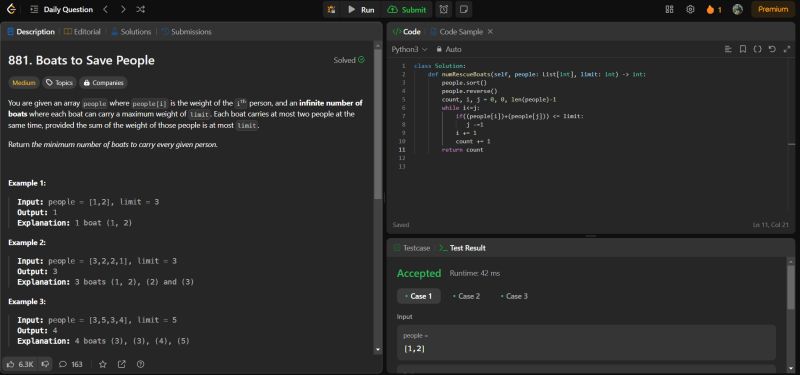Image resolution: width=800 pixels, height=375 pixels.
Task: Open the LeetCode home logo
Action: coord(11,9)
